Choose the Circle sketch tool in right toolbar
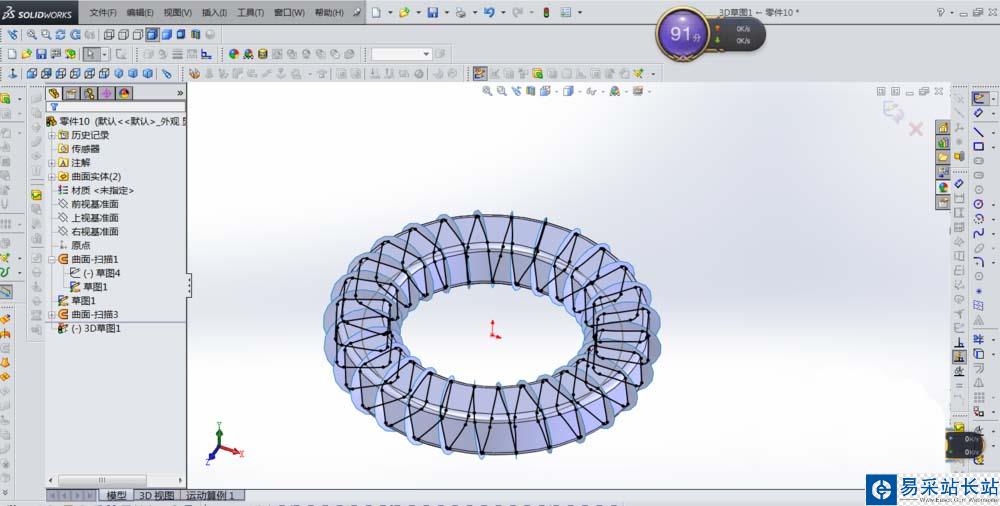Image resolution: width=1000 pixels, height=506 pixels. click(x=978, y=204)
